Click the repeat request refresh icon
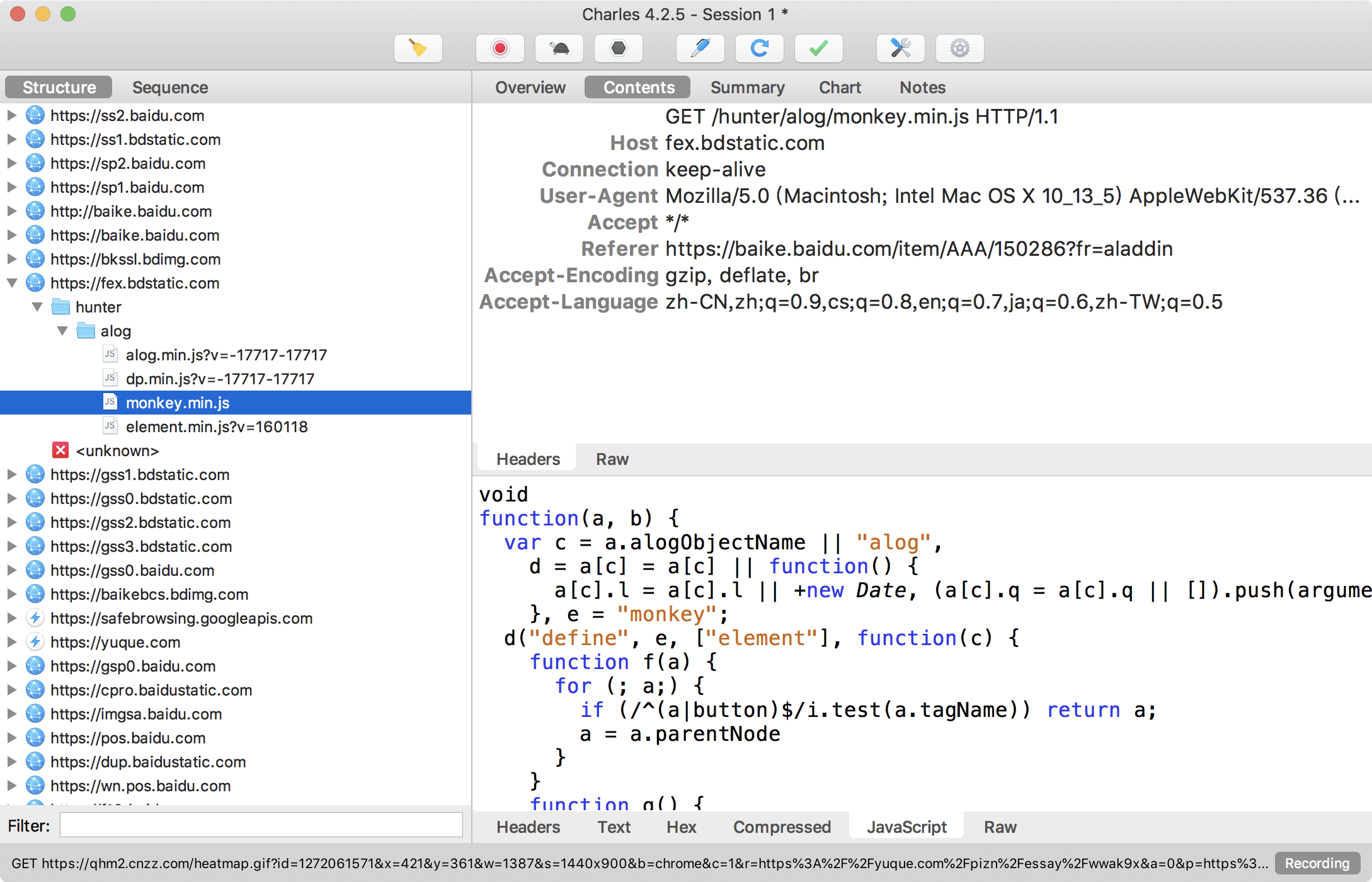The image size is (1372, 882). tap(759, 49)
